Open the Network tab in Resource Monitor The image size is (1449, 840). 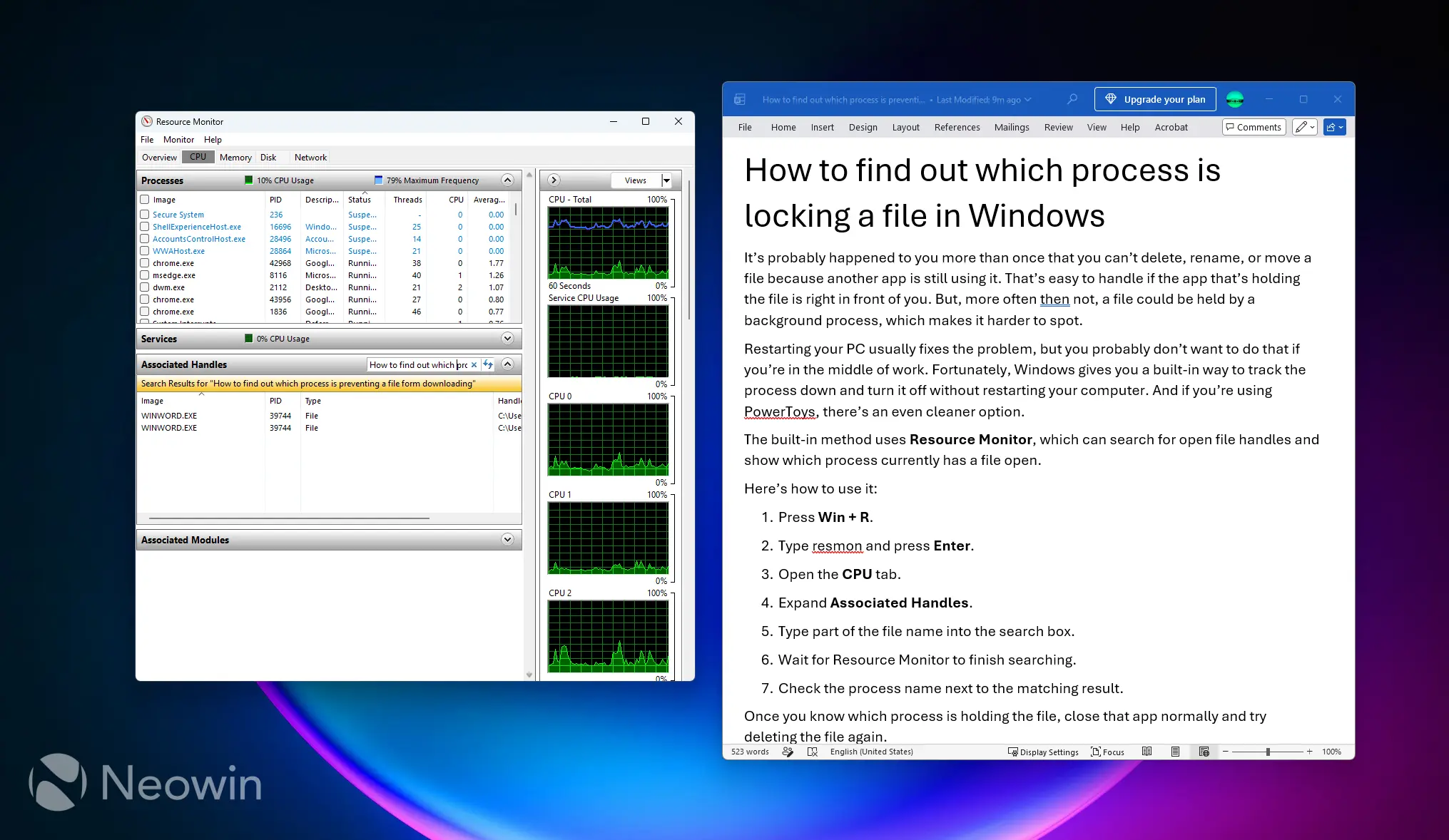pos(310,158)
